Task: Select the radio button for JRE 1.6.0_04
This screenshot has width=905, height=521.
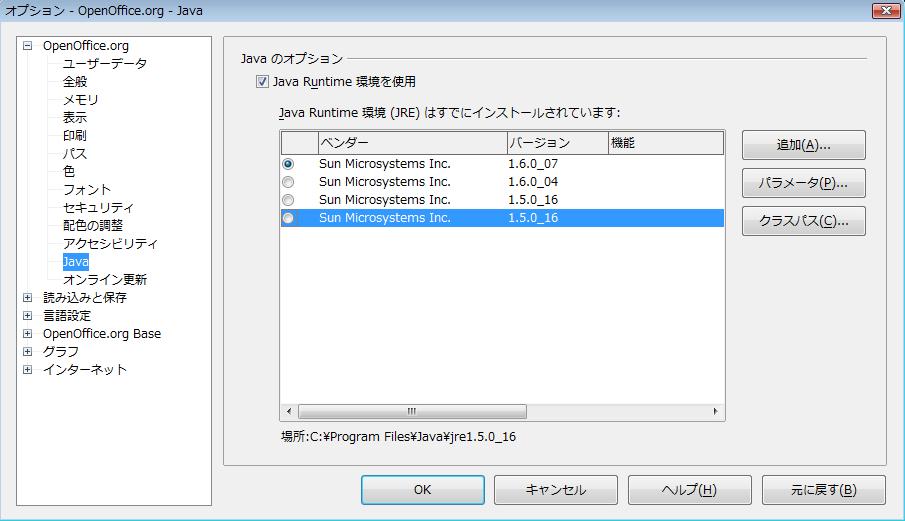Action: point(289,182)
